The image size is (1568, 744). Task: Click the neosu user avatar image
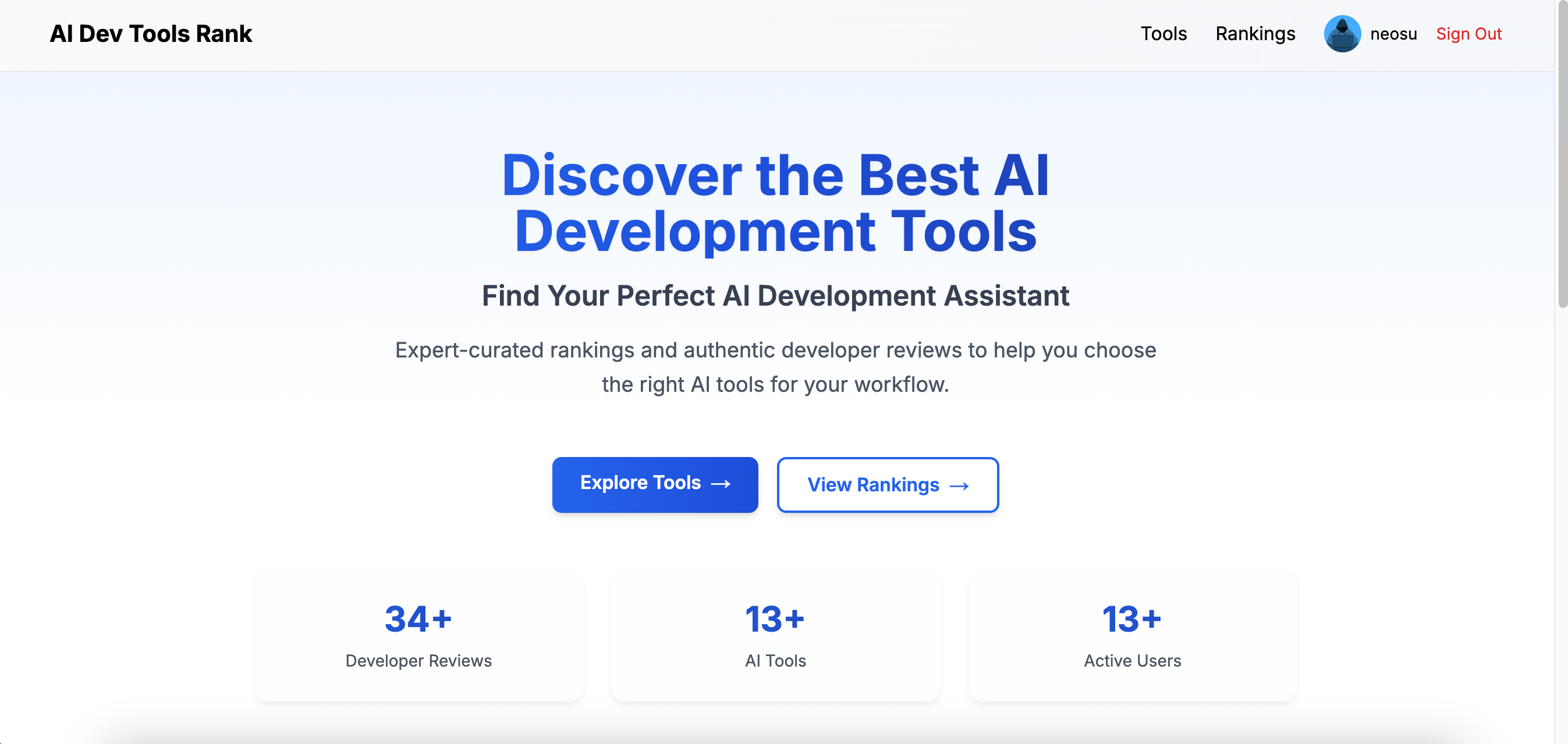point(1342,34)
